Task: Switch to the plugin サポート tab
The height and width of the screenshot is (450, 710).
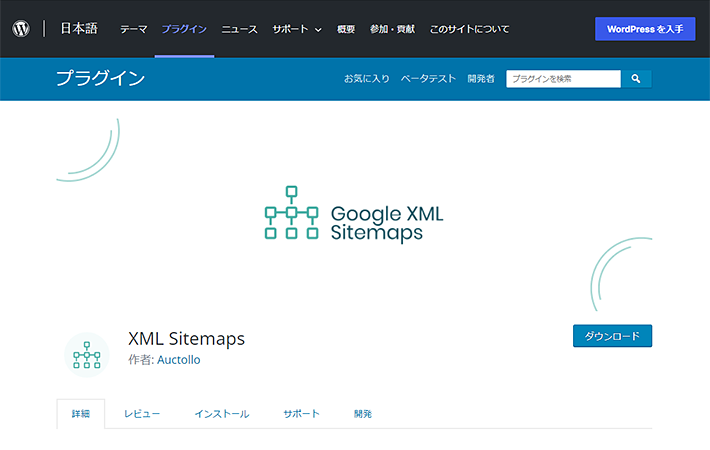Action: point(301,414)
